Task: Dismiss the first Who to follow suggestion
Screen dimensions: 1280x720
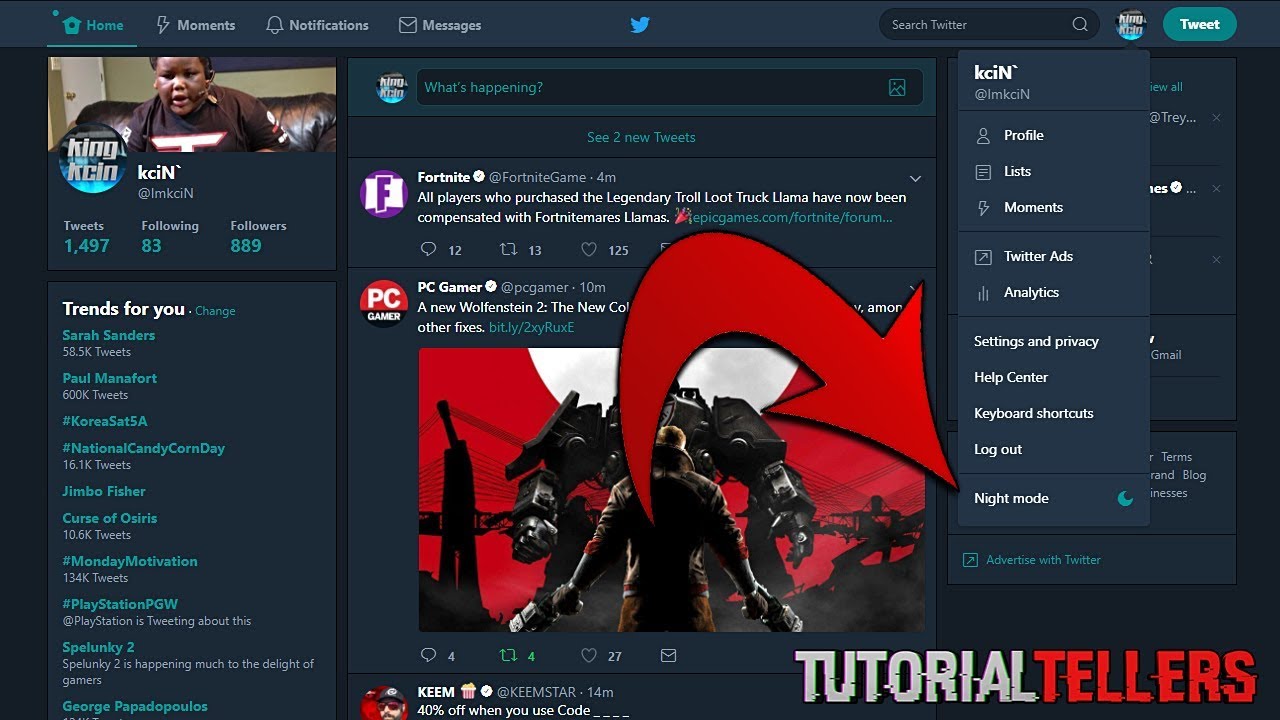Action: (1216, 118)
